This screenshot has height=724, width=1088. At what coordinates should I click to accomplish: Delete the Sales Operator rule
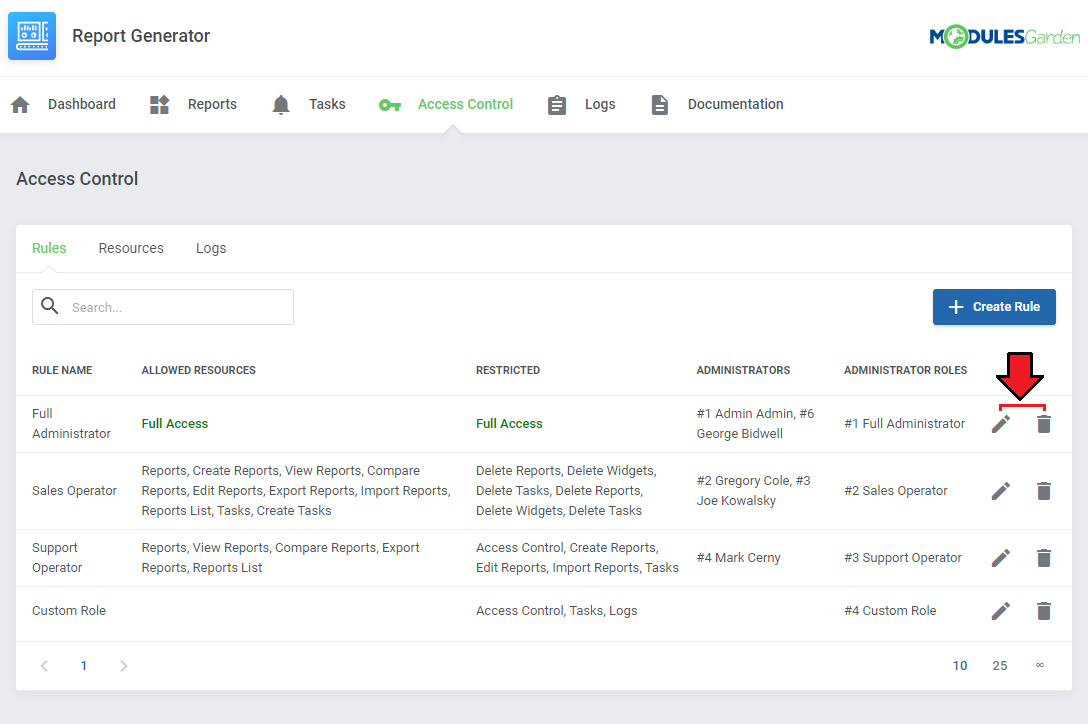click(x=1044, y=491)
